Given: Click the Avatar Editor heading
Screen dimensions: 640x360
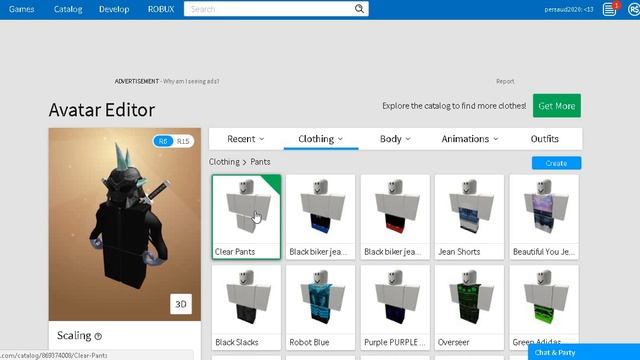Looking at the screenshot, I should pos(102,110).
